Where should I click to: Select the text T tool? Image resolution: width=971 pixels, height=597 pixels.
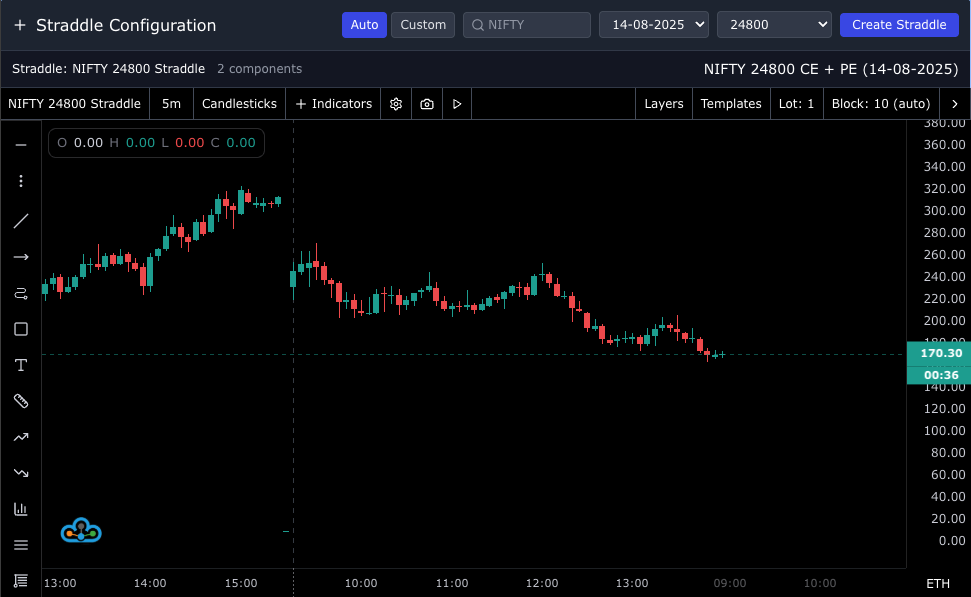tap(21, 365)
